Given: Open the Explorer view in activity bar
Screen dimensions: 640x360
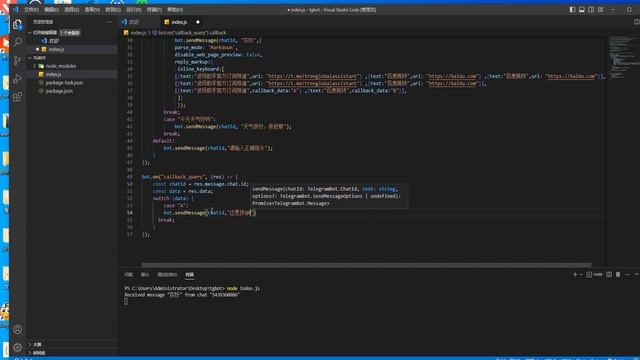Looking at the screenshot, I should 18,24.
